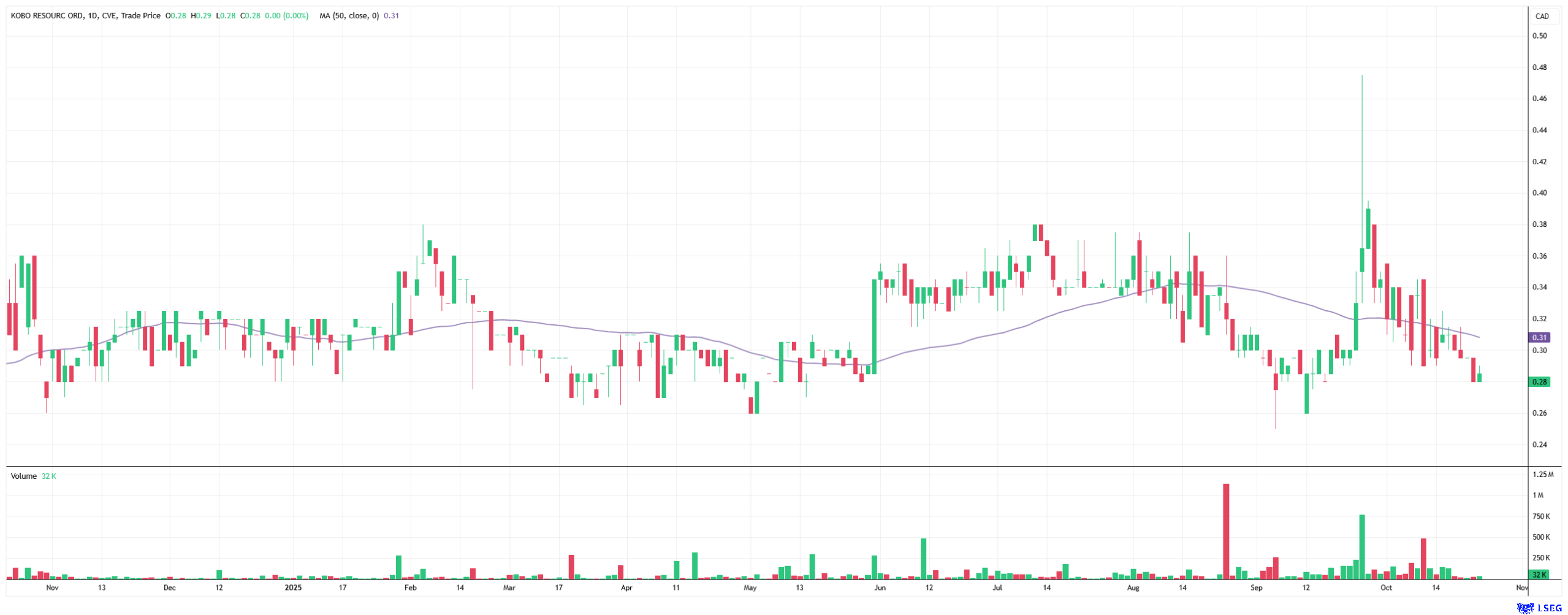The height and width of the screenshot is (615, 1568).
Task: Click the purple 0.31 MA legend value
Action: [391, 16]
